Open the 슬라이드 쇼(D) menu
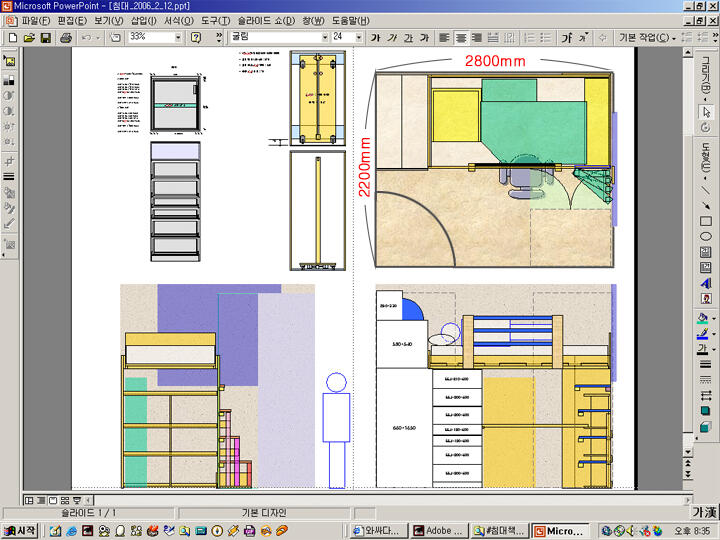The width and height of the screenshot is (720, 540). (265, 21)
